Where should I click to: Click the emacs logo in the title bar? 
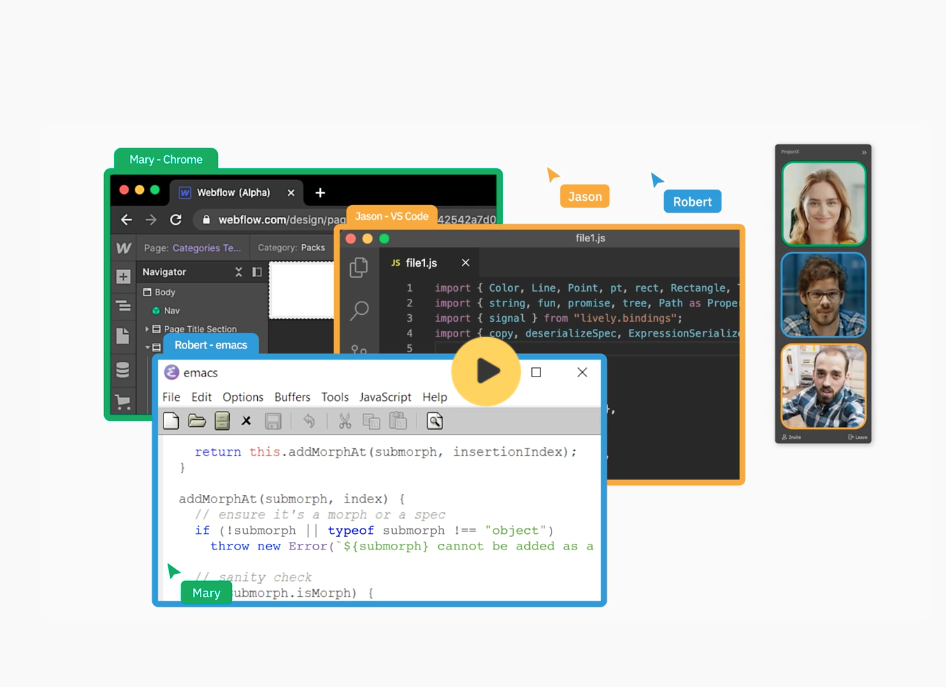pyautogui.click(x=171, y=372)
